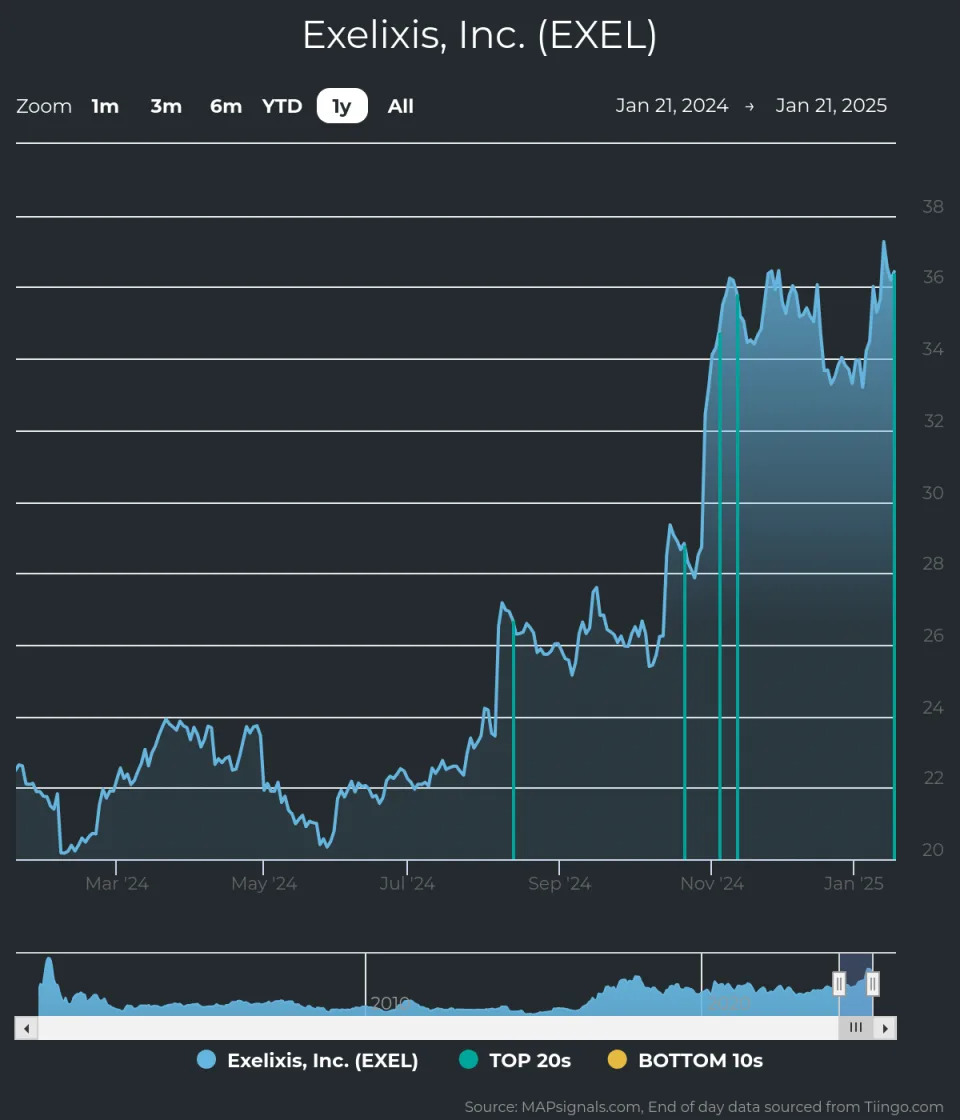Click the teal TOP 20s legend dot

click(x=469, y=1060)
